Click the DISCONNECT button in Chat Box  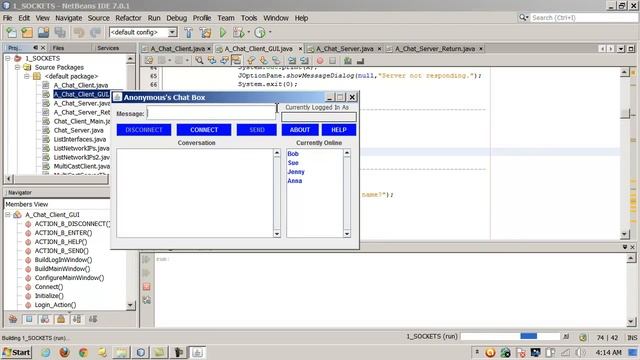144,130
